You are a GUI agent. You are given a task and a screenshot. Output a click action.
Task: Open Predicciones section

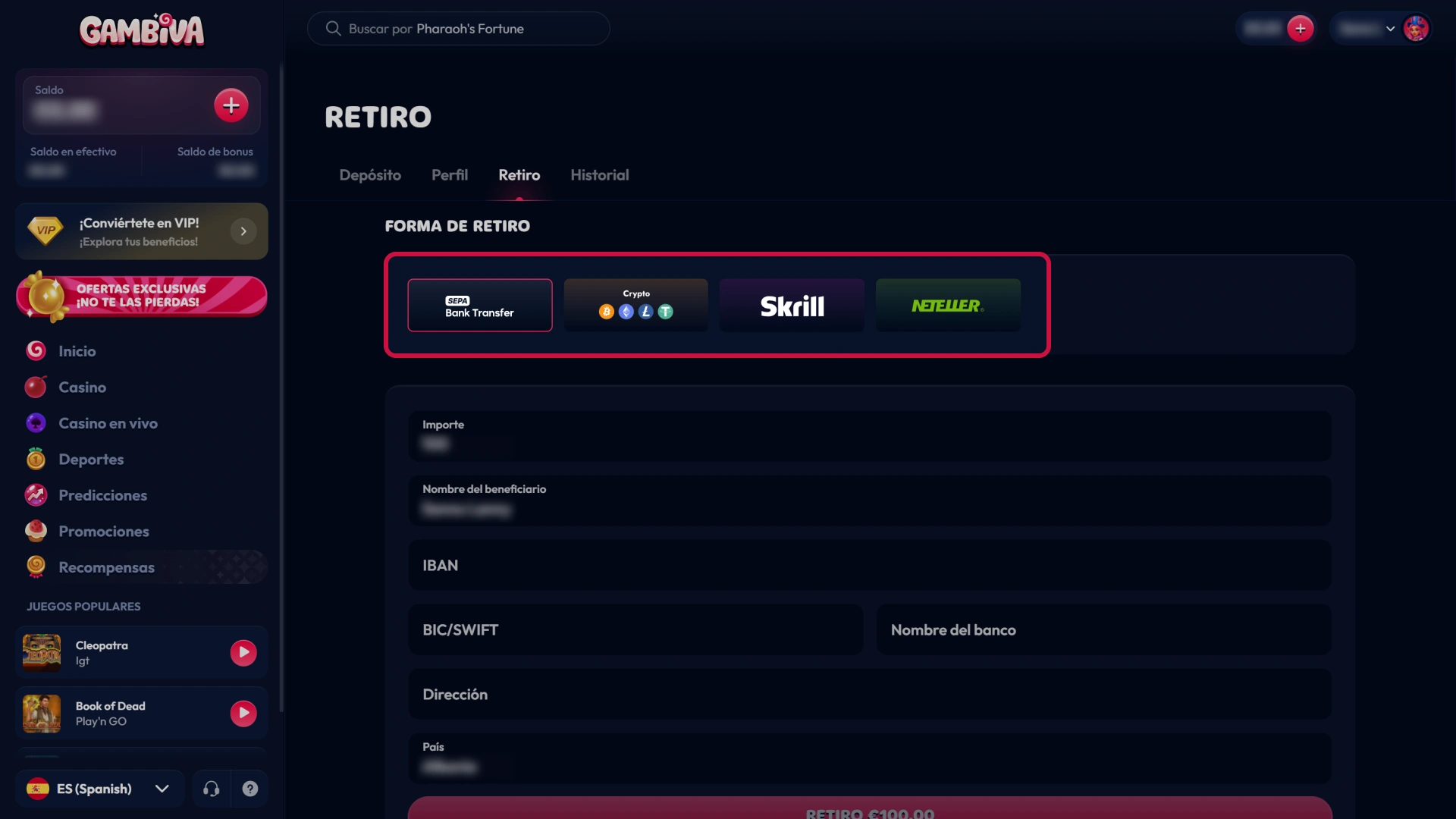(x=103, y=495)
